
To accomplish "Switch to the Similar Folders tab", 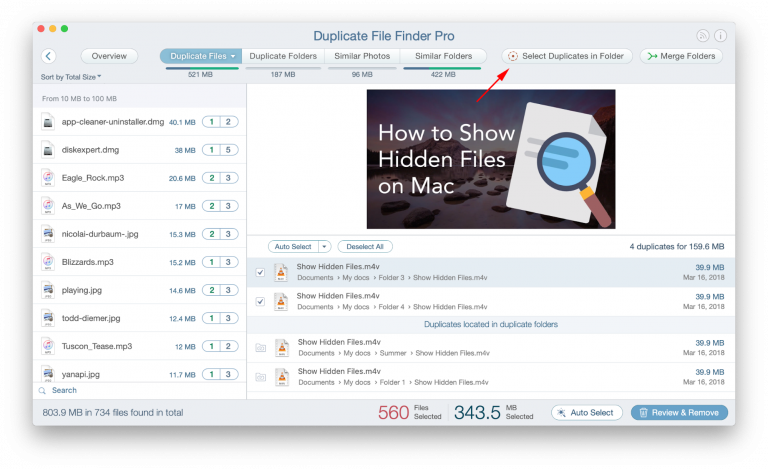I will coord(443,56).
